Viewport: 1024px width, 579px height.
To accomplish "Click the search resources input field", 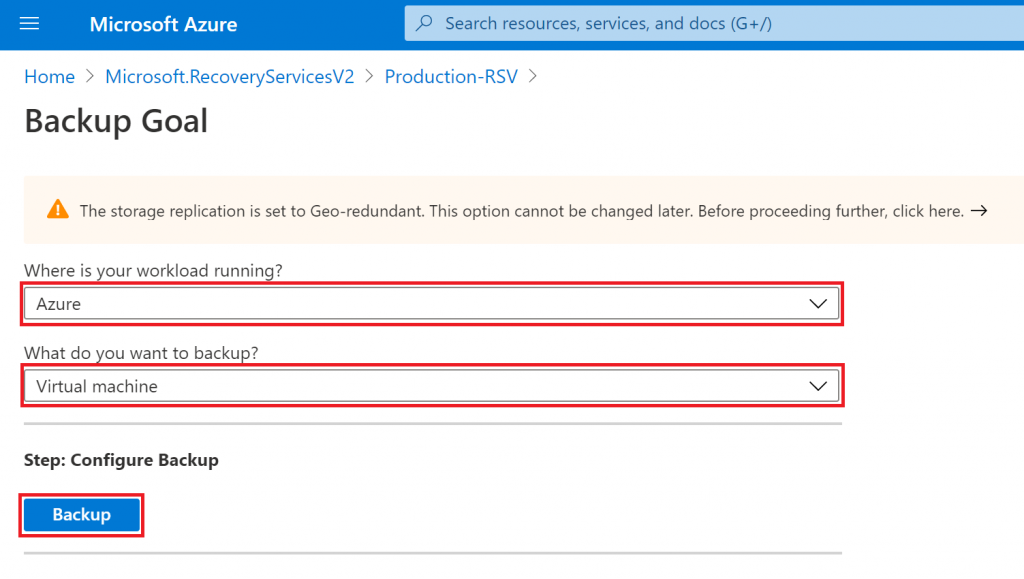I will click(x=700, y=23).
